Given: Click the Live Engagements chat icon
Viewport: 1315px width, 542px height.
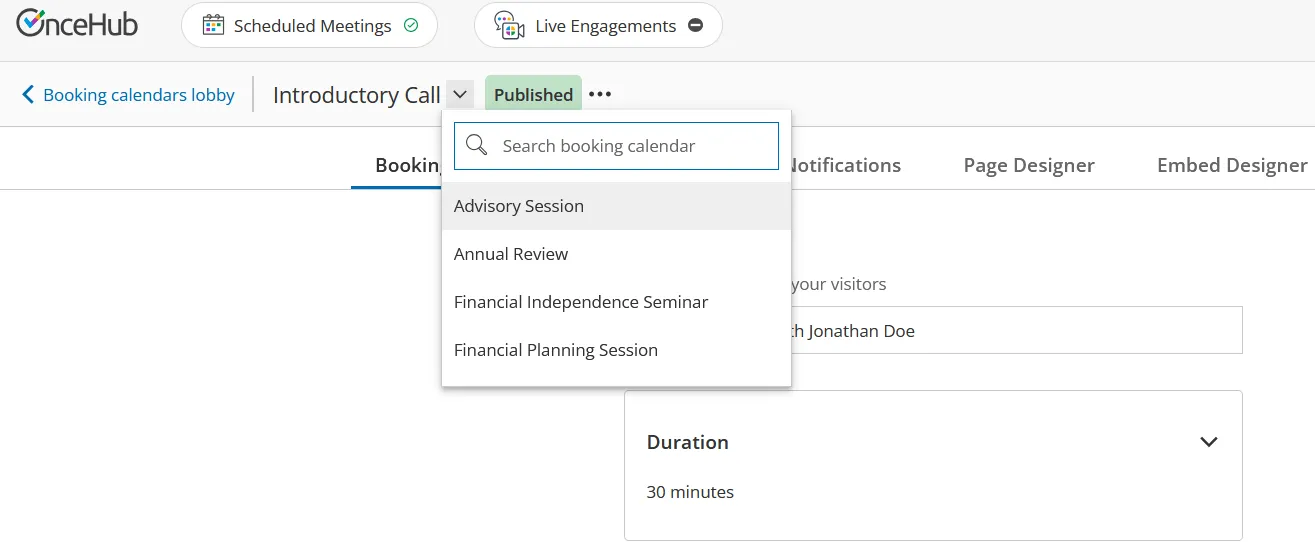Looking at the screenshot, I should point(510,26).
